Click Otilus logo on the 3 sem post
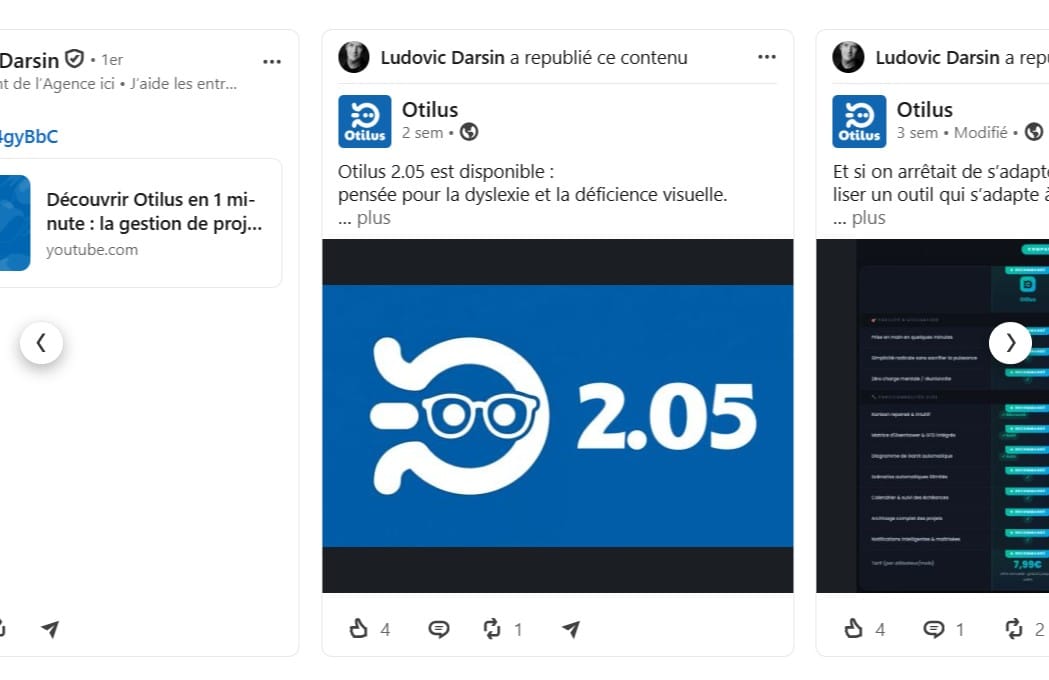 pos(859,121)
